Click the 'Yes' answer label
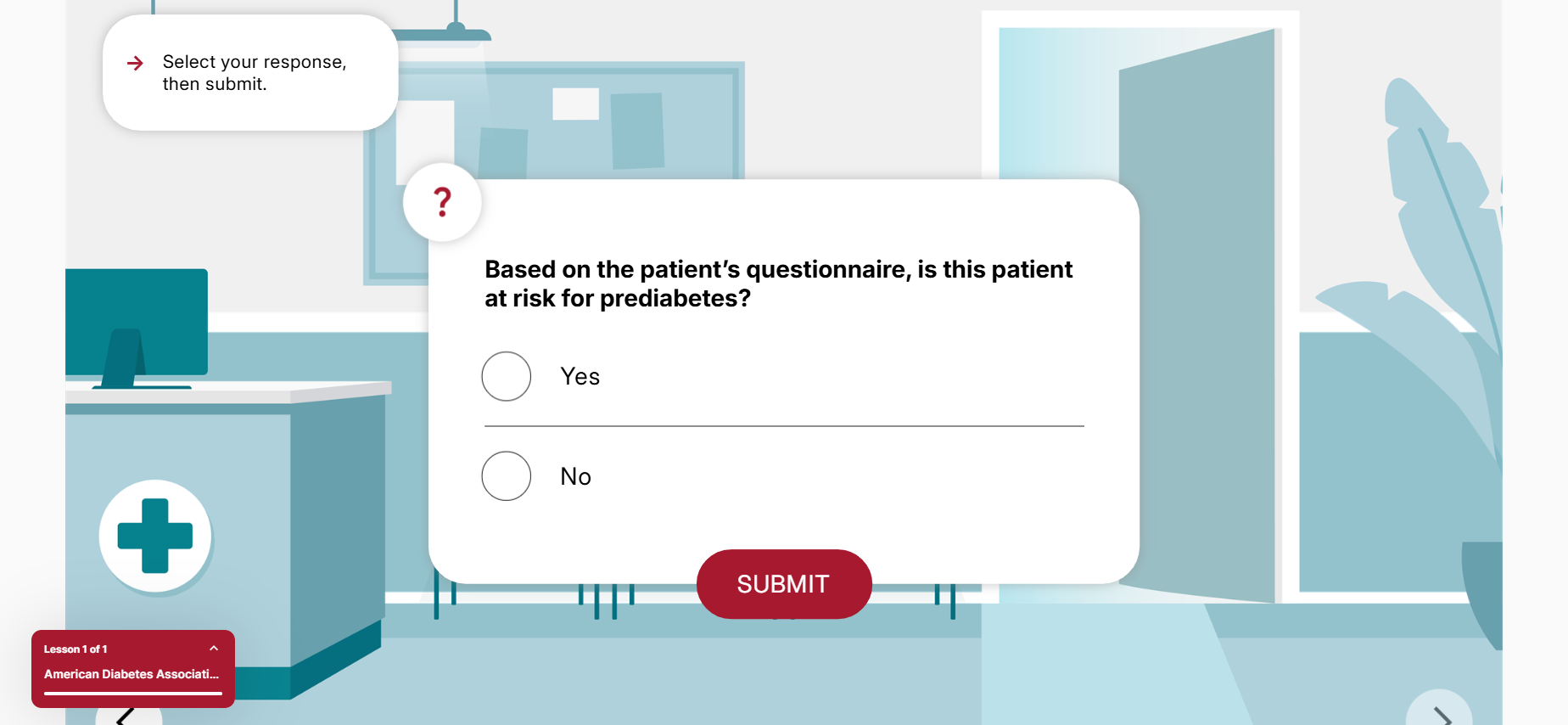Screen dimensions: 1568x725 [x=580, y=376]
